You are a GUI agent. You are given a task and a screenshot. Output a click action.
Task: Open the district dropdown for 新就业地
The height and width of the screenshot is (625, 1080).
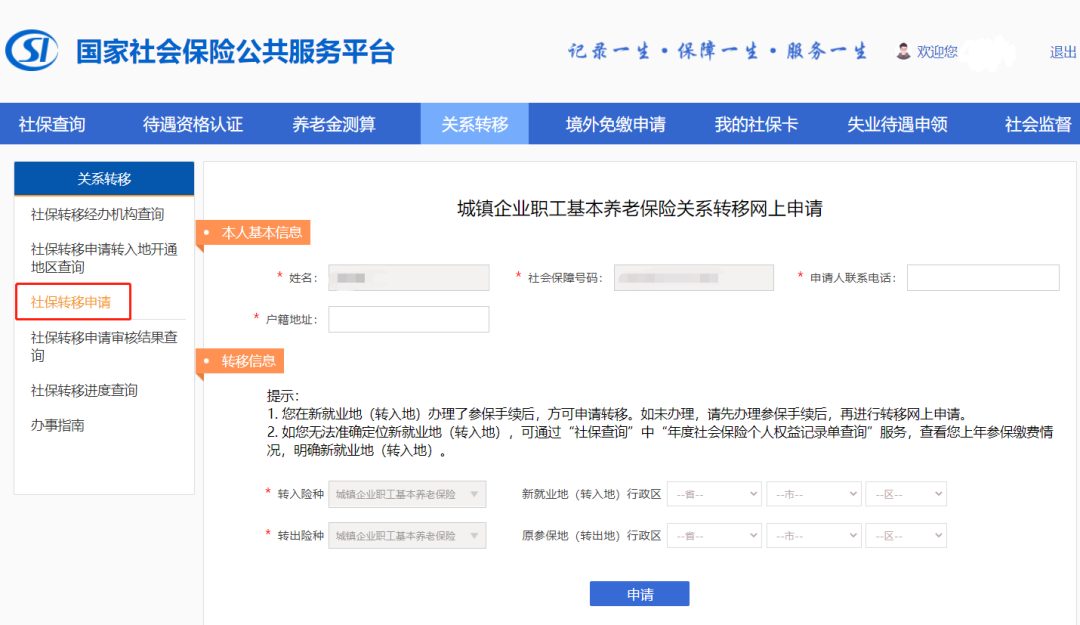905,494
